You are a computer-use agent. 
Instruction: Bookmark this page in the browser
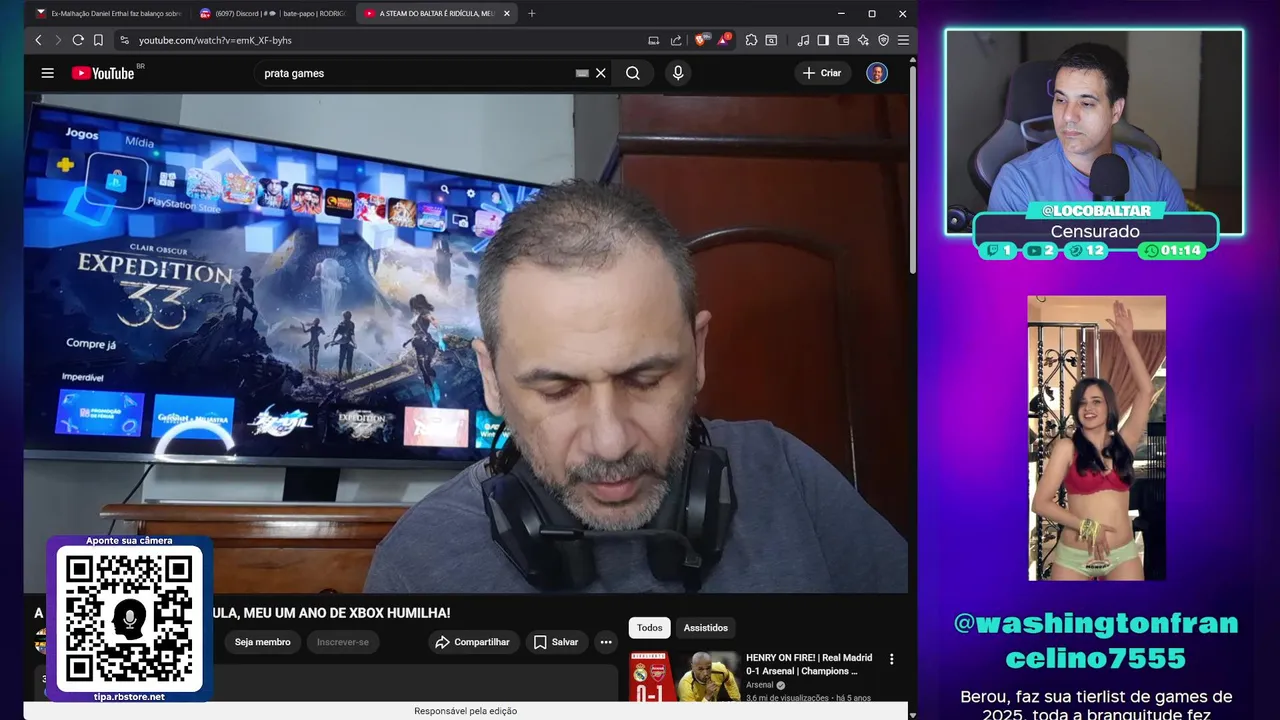coord(98,40)
